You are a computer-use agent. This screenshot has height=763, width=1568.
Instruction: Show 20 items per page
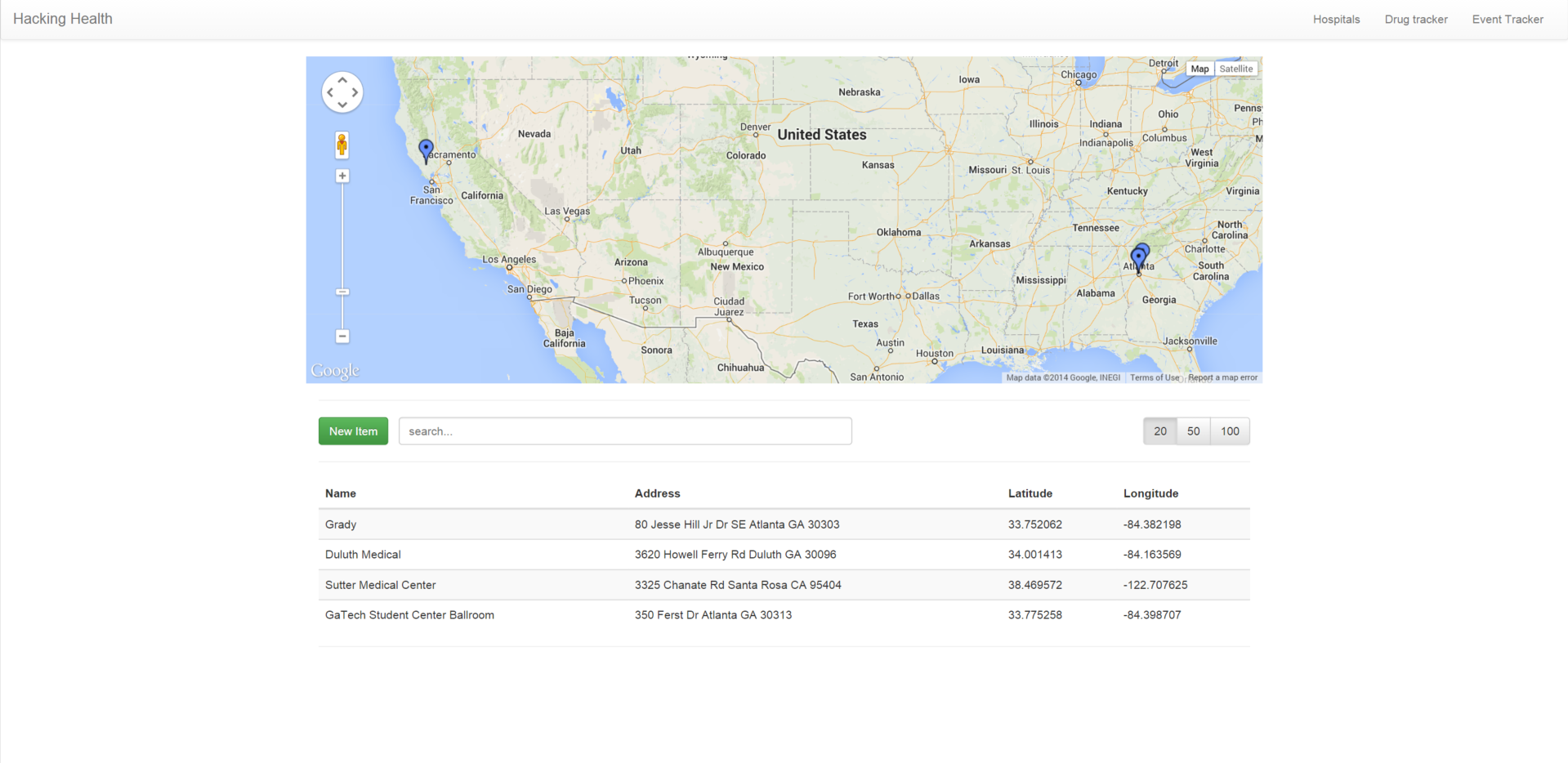pos(1160,431)
